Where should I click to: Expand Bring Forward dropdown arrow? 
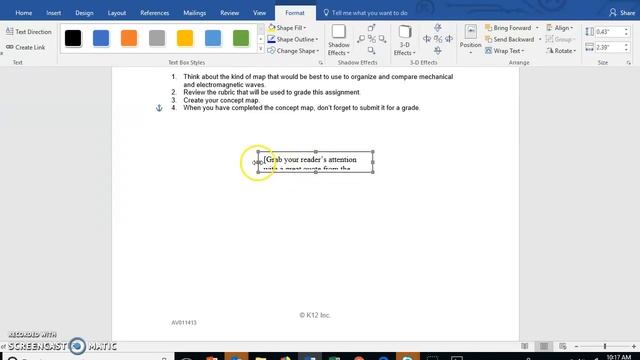[537, 28]
